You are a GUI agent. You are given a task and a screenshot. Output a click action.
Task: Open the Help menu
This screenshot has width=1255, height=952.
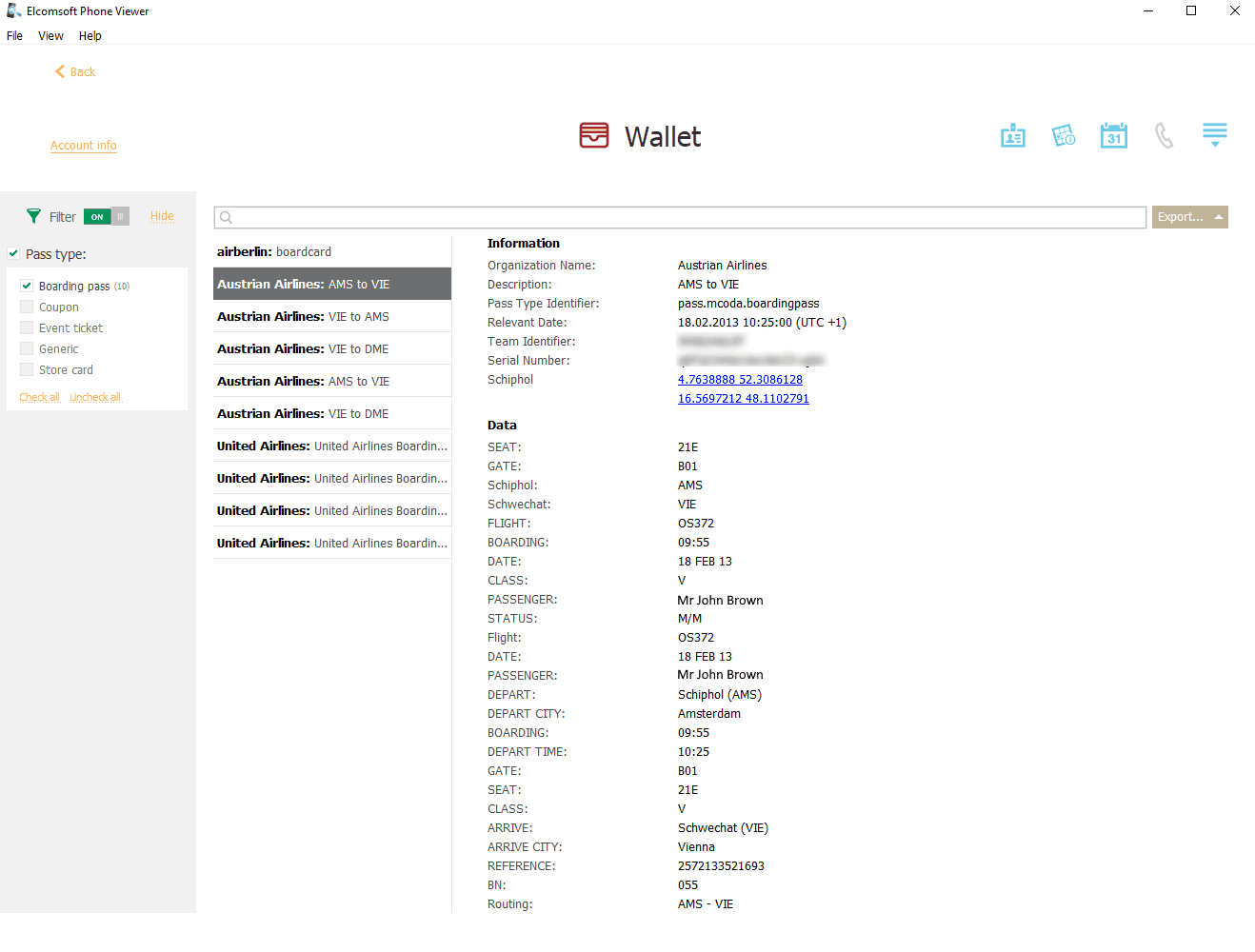pos(90,36)
